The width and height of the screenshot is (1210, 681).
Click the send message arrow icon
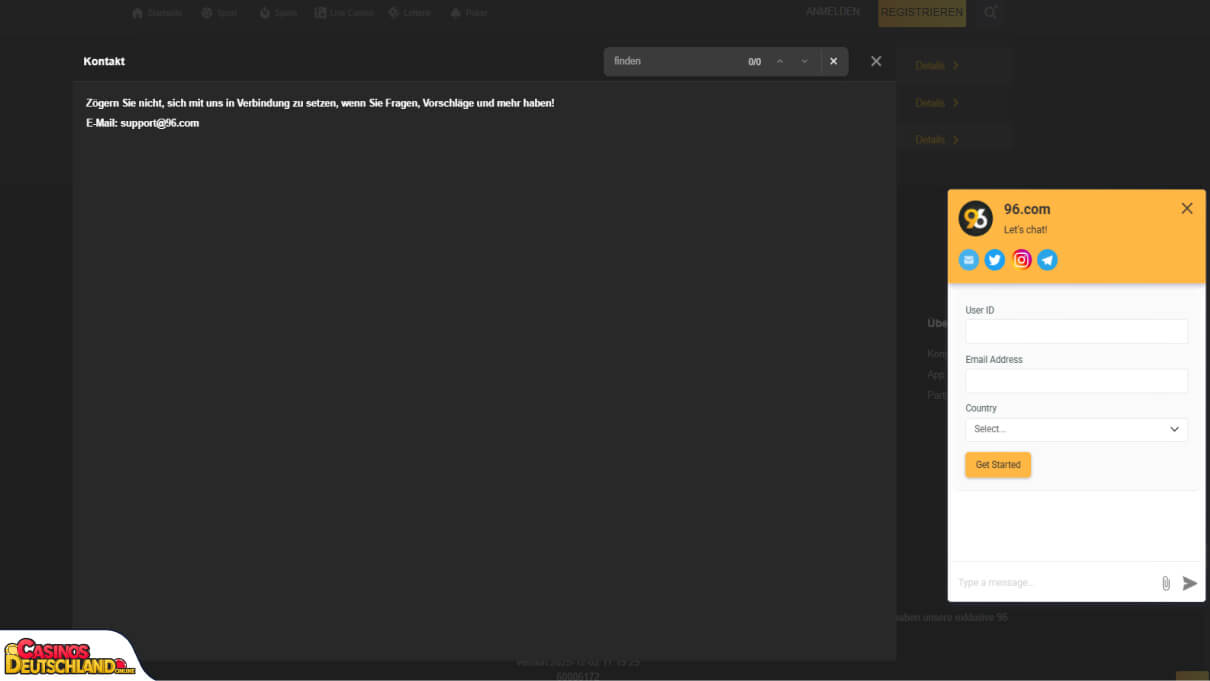tap(1190, 583)
